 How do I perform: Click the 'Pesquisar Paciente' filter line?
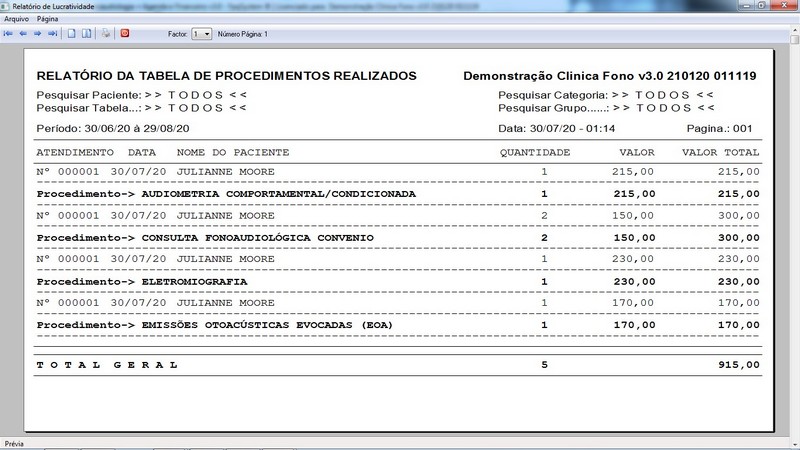(x=142, y=95)
